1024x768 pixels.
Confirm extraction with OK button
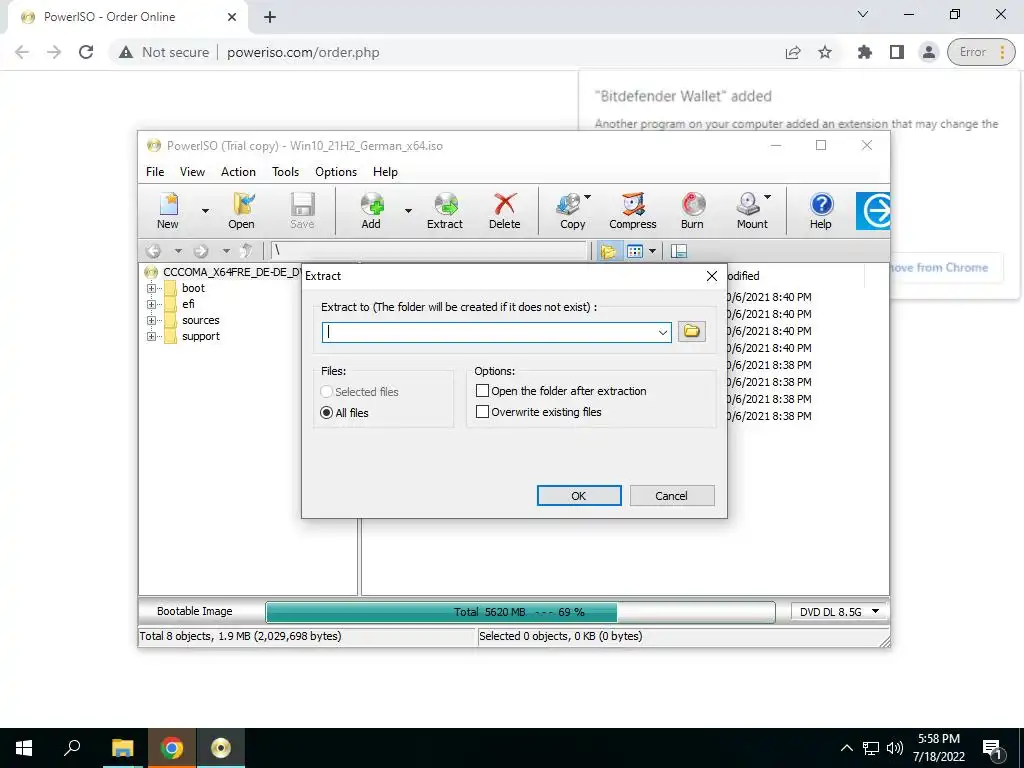579,496
